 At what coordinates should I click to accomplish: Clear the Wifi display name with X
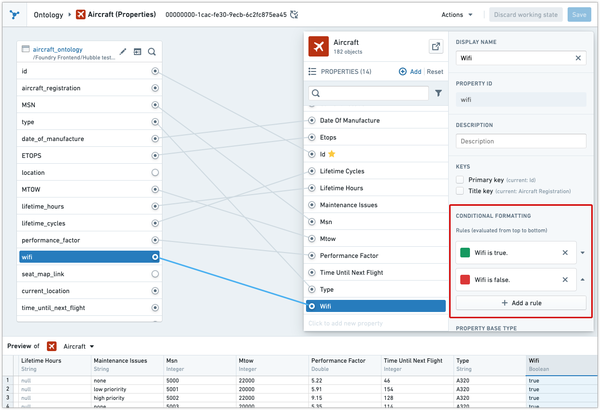577,58
